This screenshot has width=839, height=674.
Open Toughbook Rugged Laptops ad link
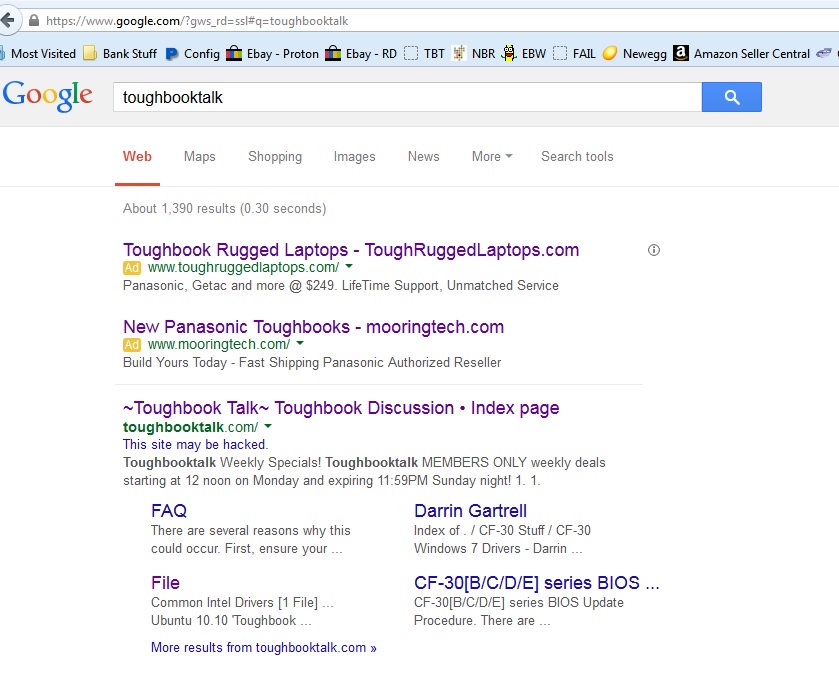[351, 250]
